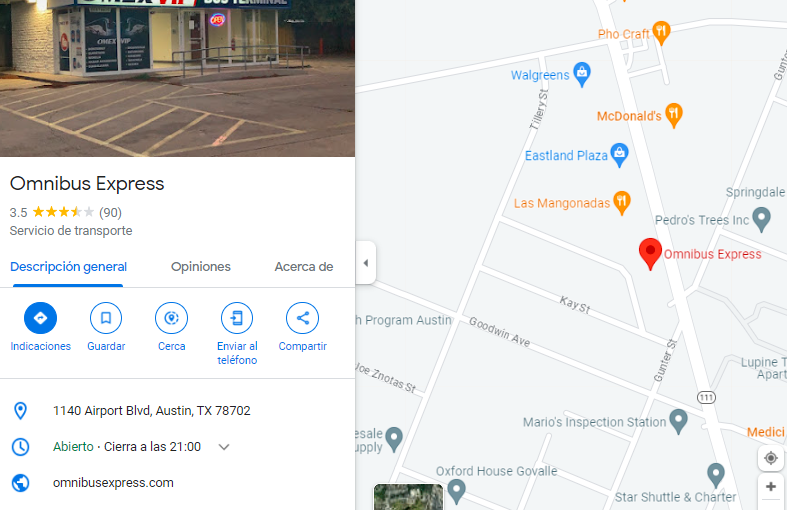The height and width of the screenshot is (510, 787).
Task: Search nearby with the Cerca icon
Action: tap(172, 318)
